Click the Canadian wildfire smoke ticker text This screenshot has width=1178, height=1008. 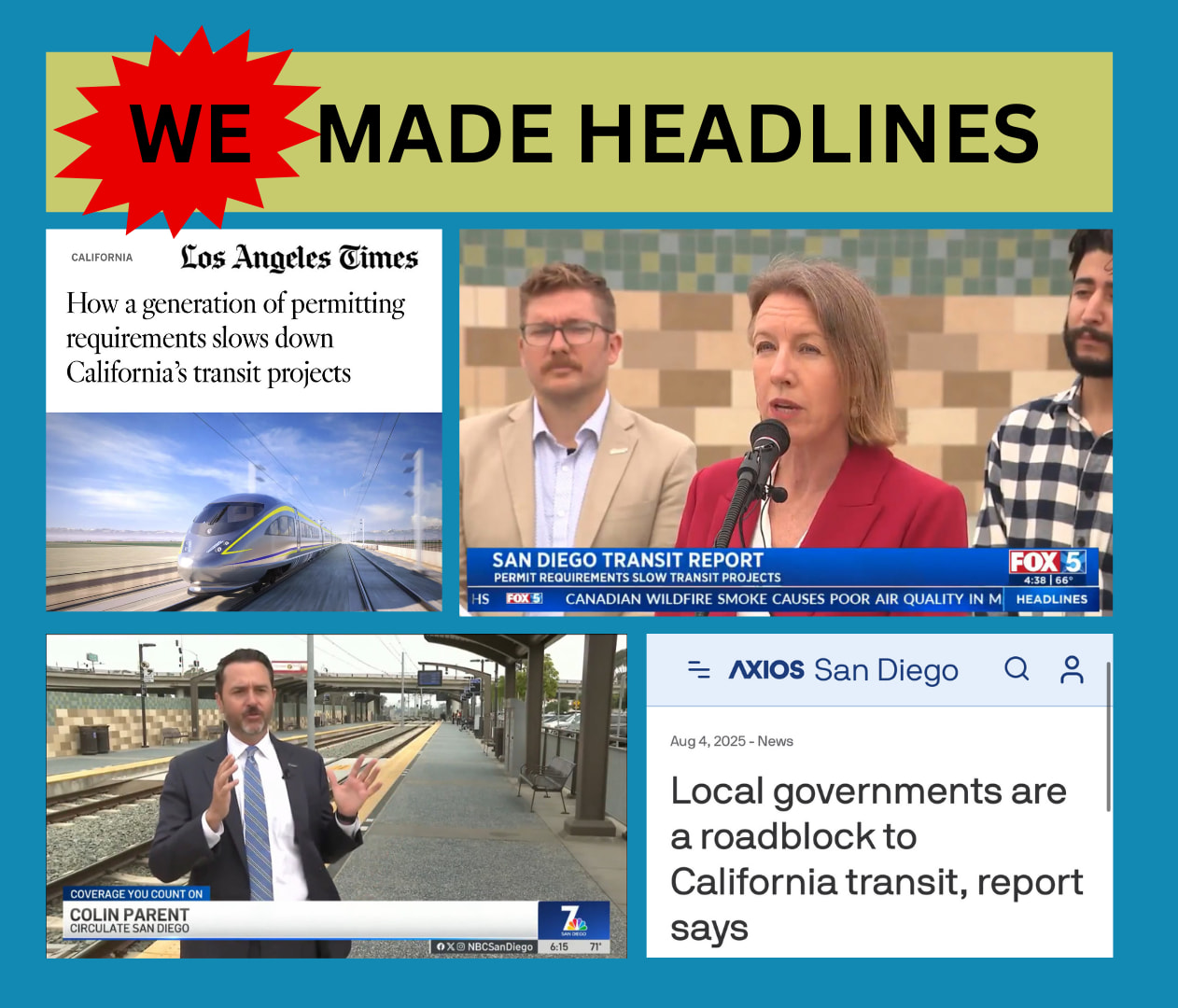pyautogui.click(x=783, y=599)
